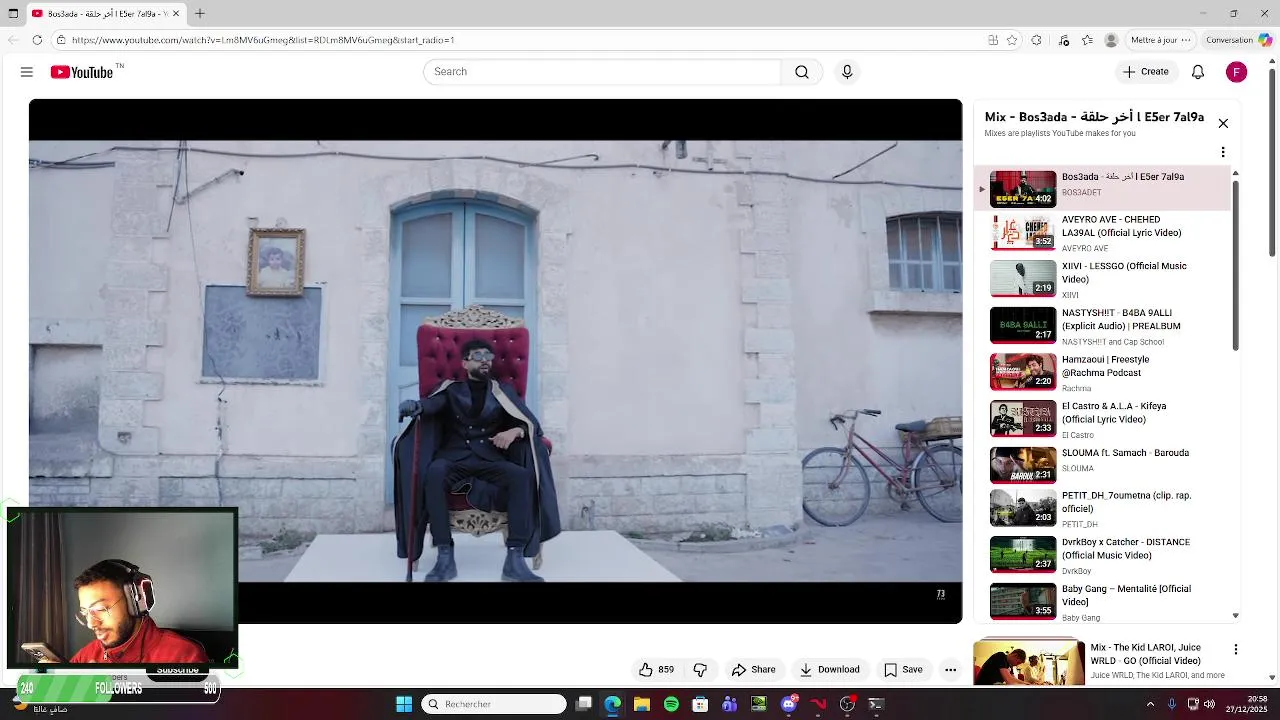This screenshot has width=1280, height=720.
Task: Open Terminal from taskbar
Action: pyautogui.click(x=876, y=704)
